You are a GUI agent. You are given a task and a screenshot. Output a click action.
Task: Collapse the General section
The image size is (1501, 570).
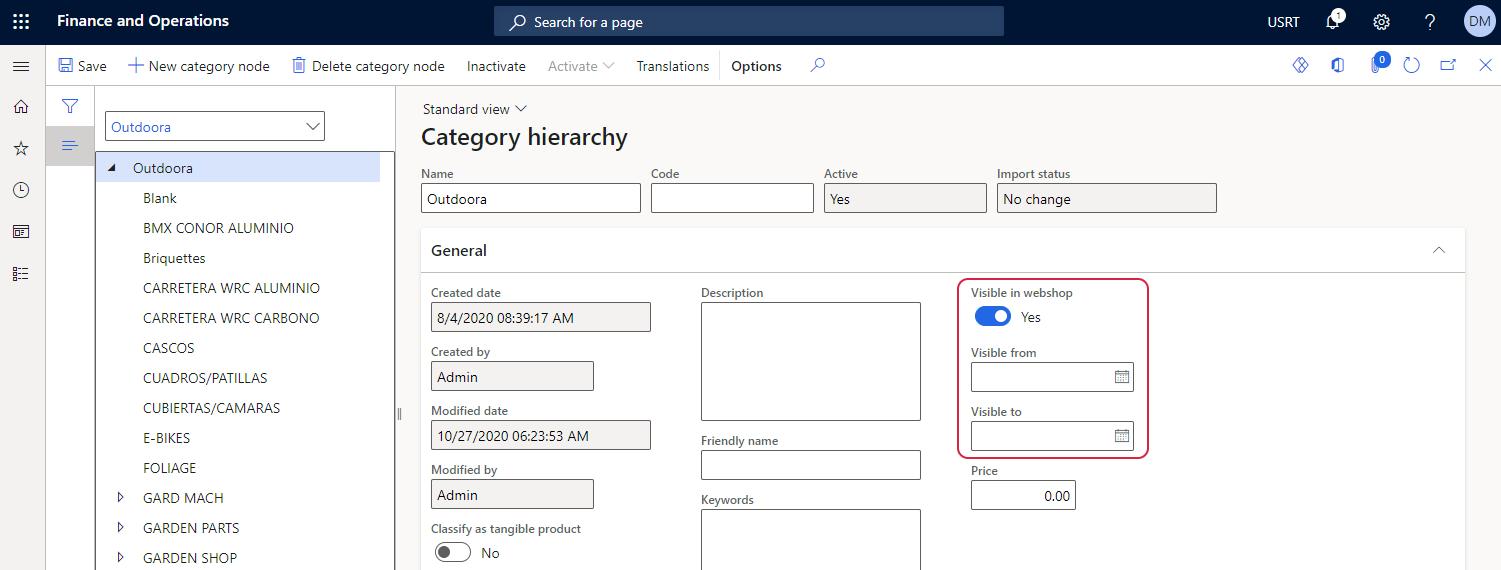[x=1438, y=251]
